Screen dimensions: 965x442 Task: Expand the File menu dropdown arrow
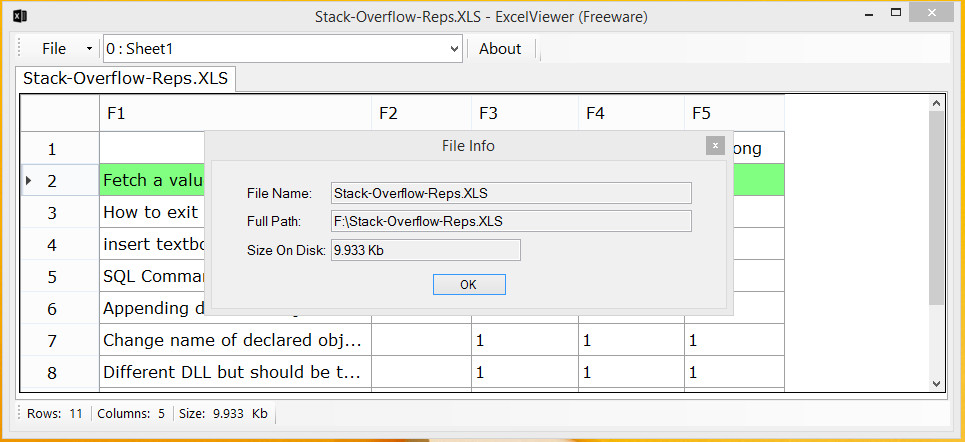coord(89,49)
